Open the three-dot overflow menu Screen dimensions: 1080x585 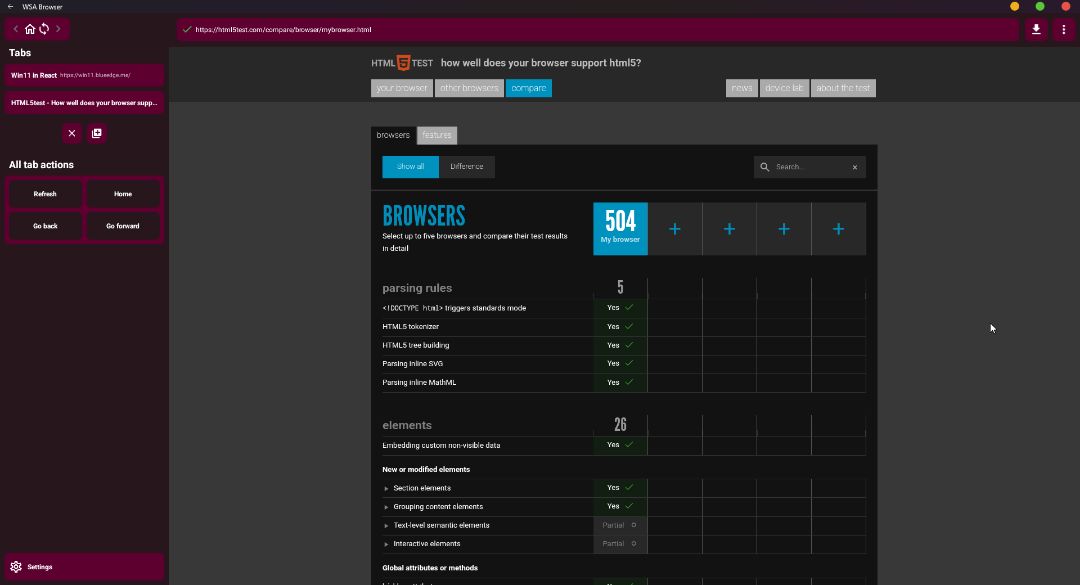pos(1063,30)
